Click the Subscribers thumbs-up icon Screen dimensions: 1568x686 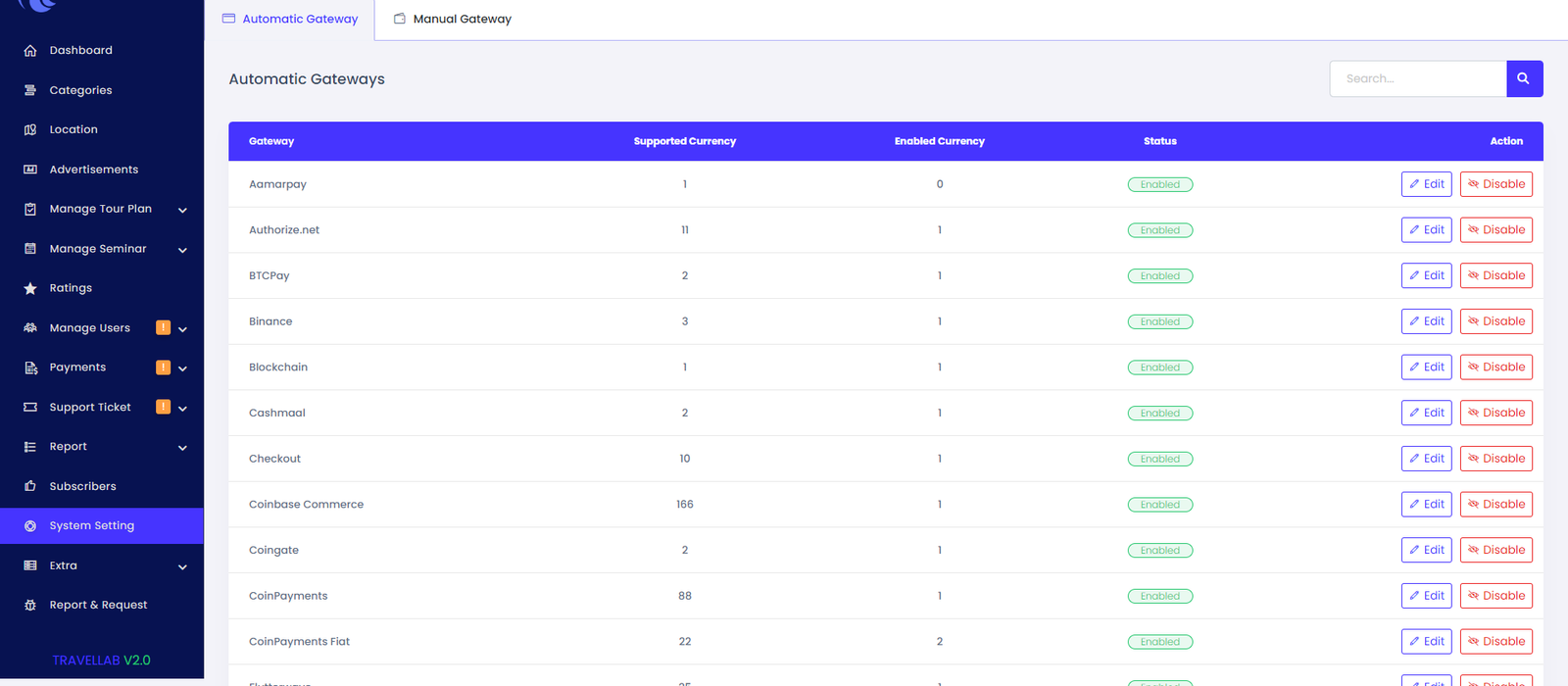point(30,486)
